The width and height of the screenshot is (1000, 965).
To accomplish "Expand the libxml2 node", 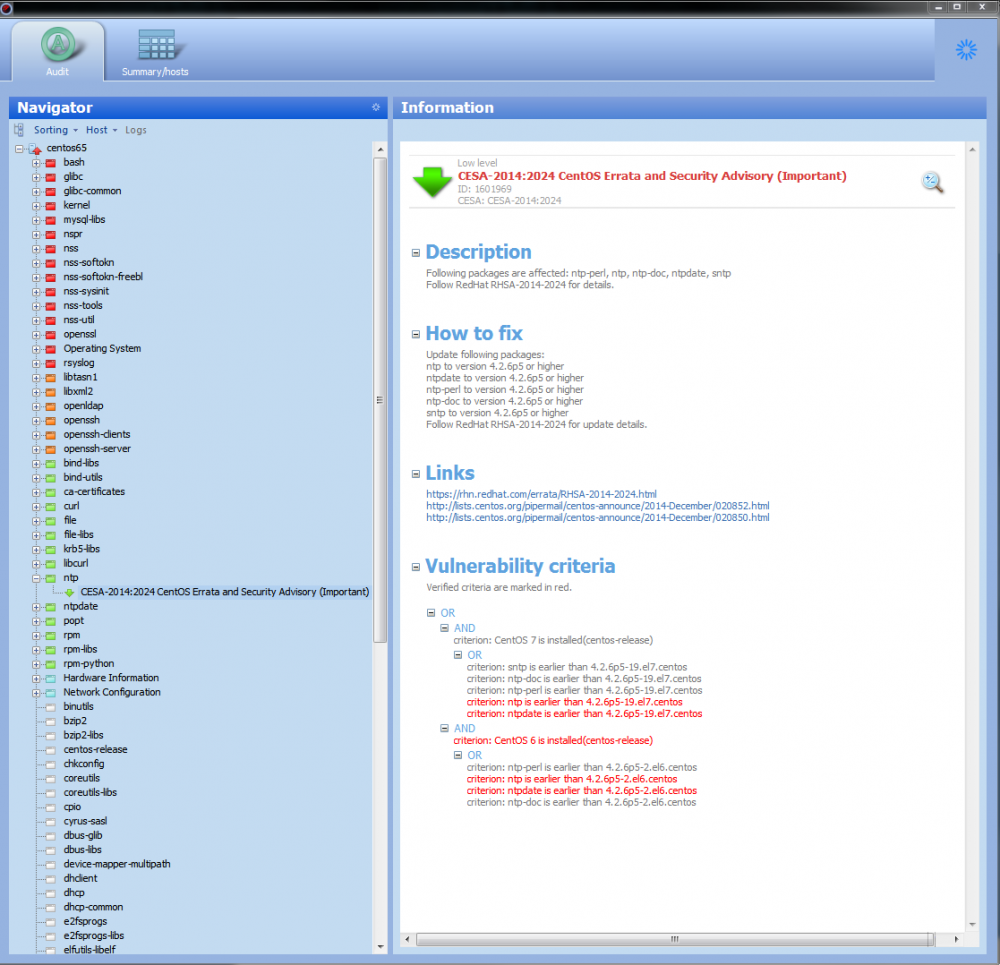I will pos(36,392).
